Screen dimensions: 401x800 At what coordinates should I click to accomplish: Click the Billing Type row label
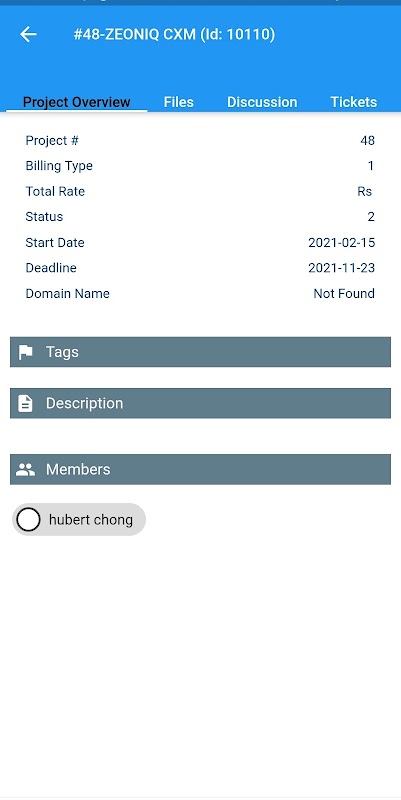coord(59,166)
